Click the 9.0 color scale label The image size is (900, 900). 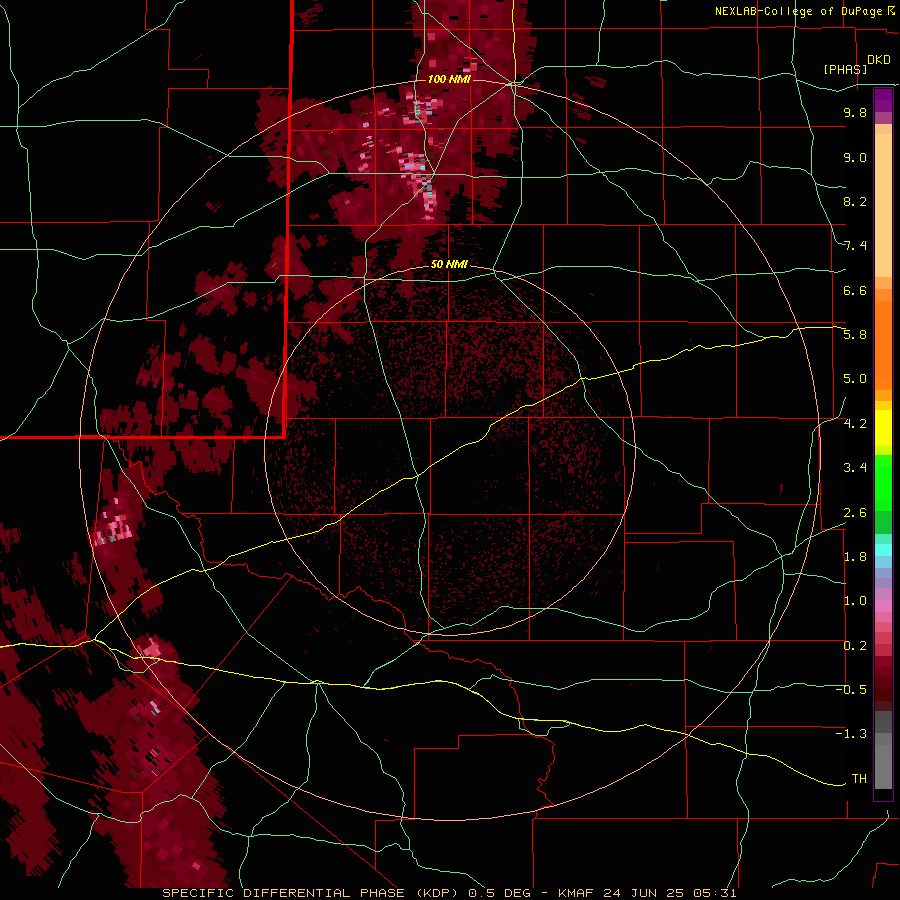[x=855, y=157]
